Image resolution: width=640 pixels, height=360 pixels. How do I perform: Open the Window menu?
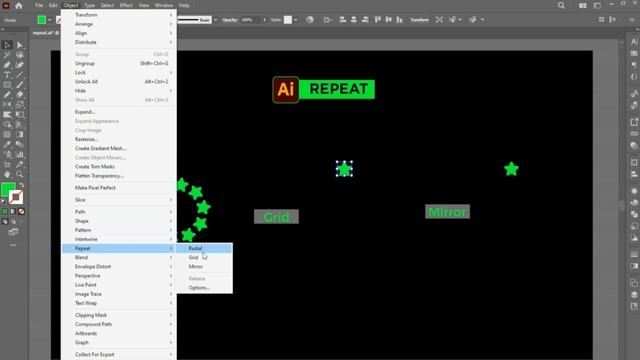pos(164,5)
